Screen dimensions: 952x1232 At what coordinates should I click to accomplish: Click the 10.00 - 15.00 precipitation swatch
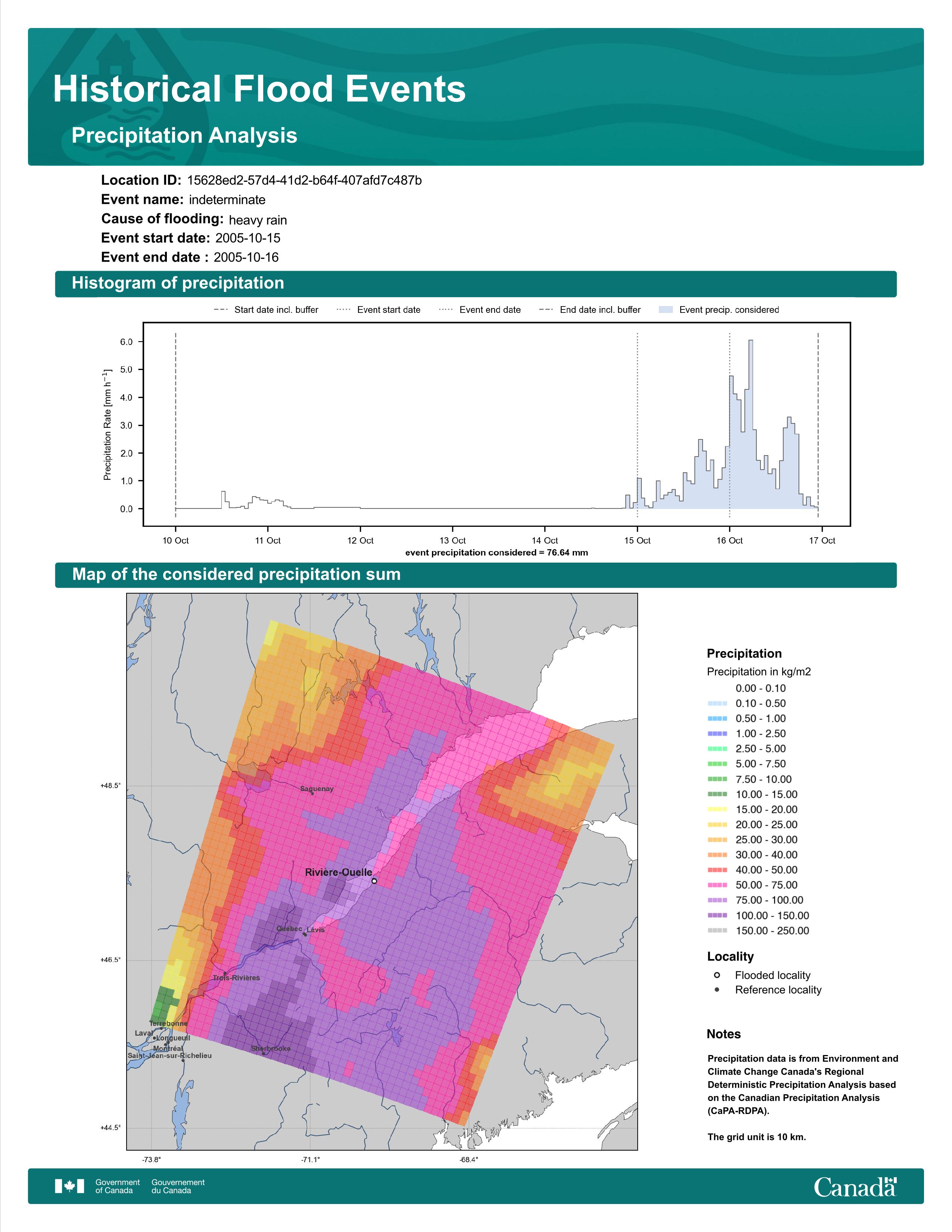(x=718, y=794)
